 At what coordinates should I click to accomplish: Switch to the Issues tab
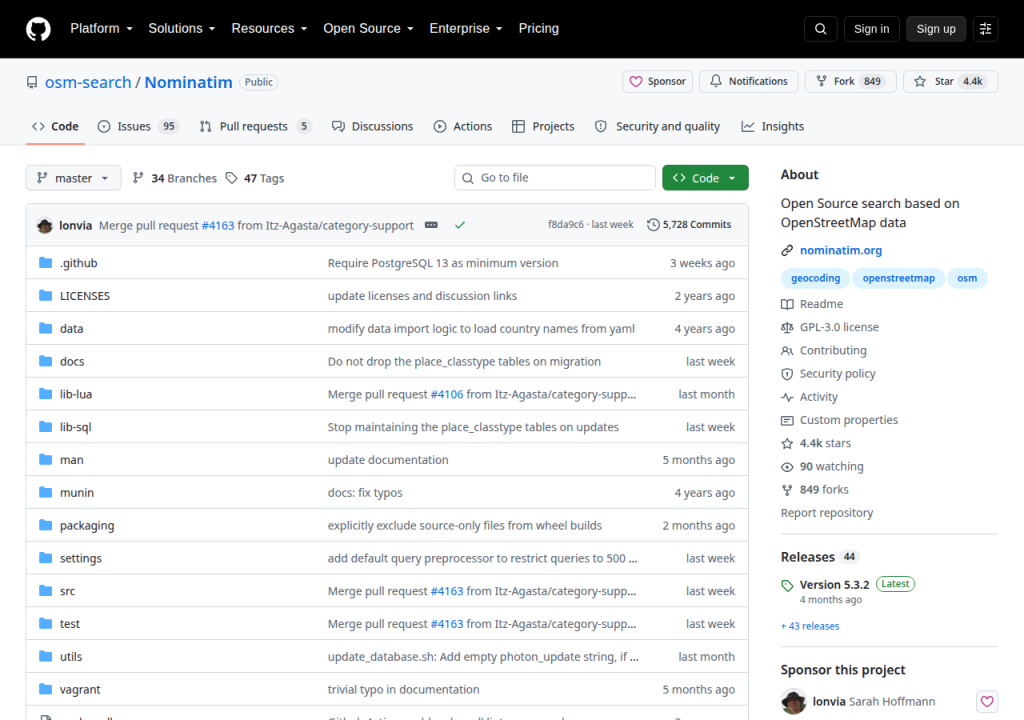(138, 126)
